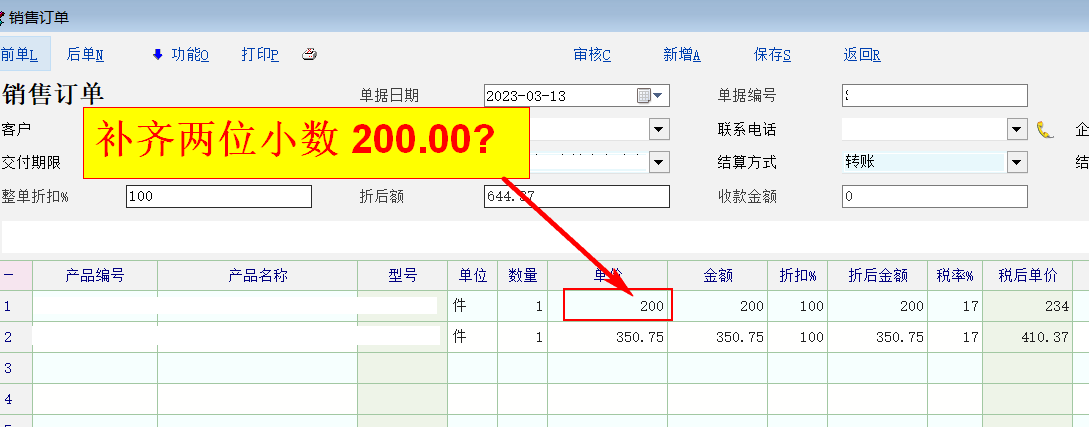Click the 单据编号 input field
The image size is (1089, 427).
coord(934,96)
